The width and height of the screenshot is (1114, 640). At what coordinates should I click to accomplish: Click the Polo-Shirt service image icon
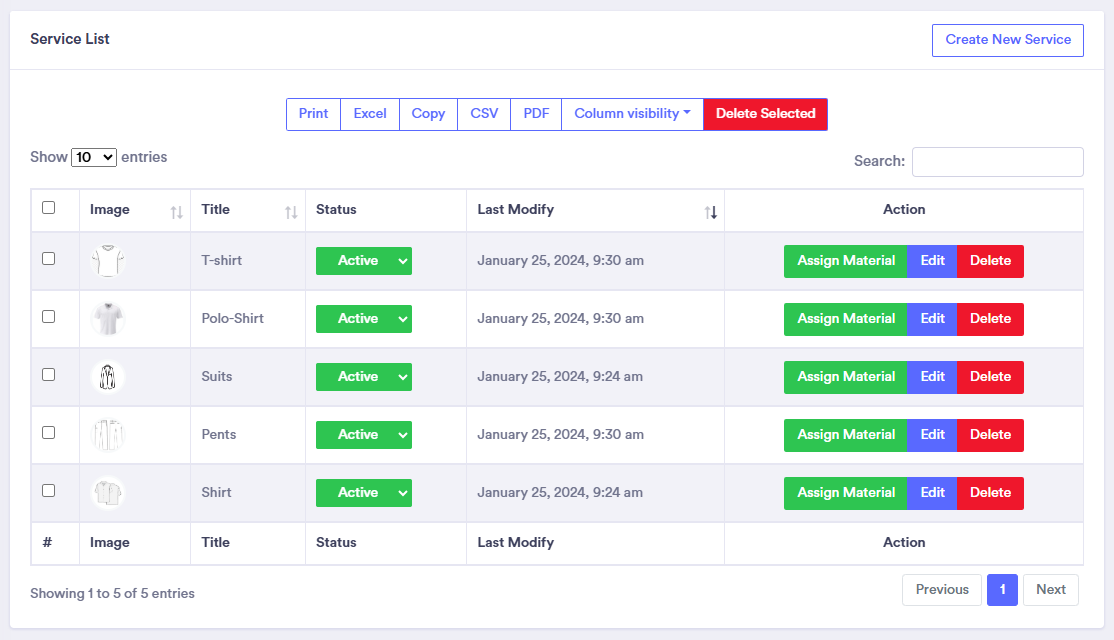pyautogui.click(x=107, y=319)
